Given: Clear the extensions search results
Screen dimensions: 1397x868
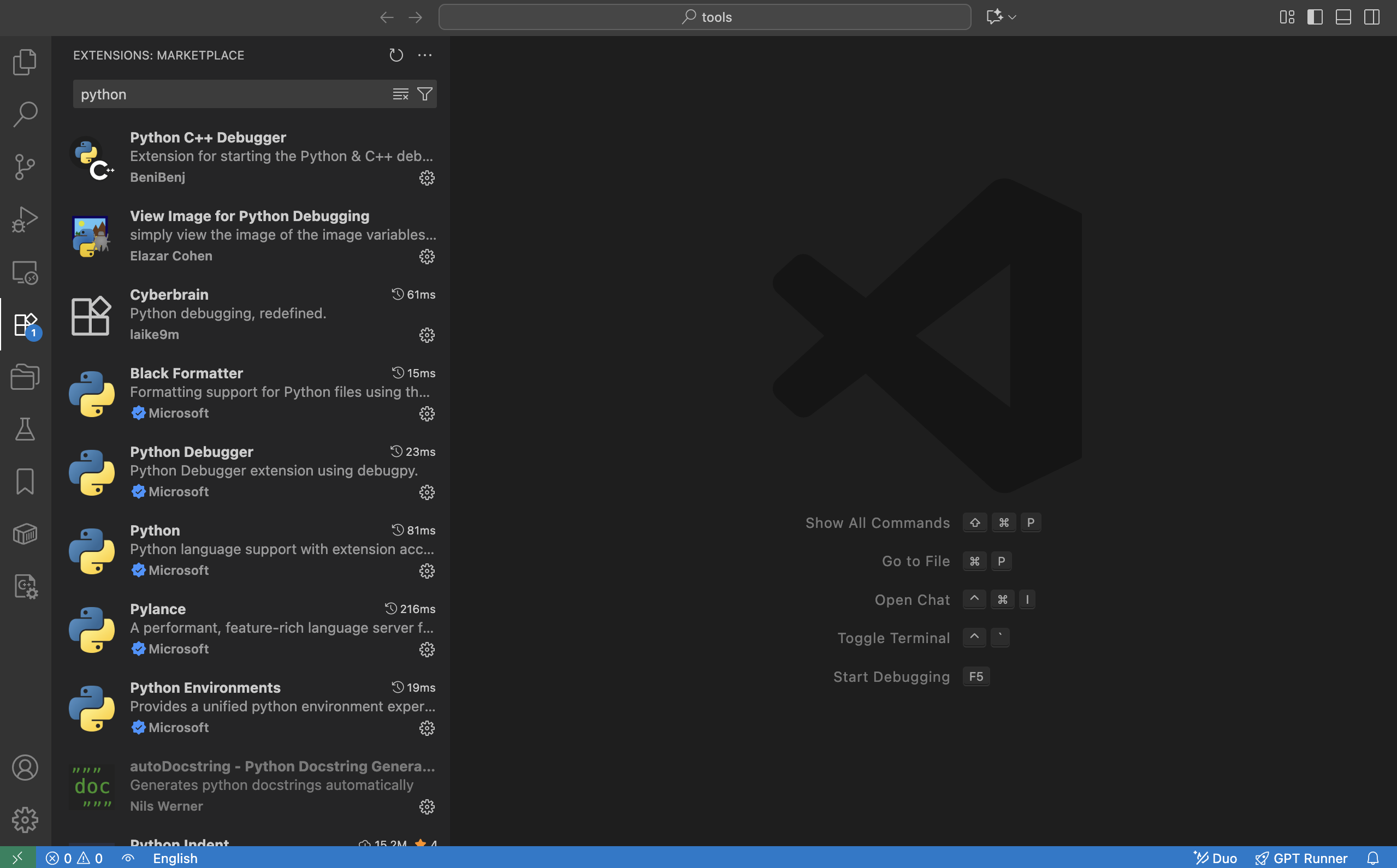Looking at the screenshot, I should click(400, 94).
